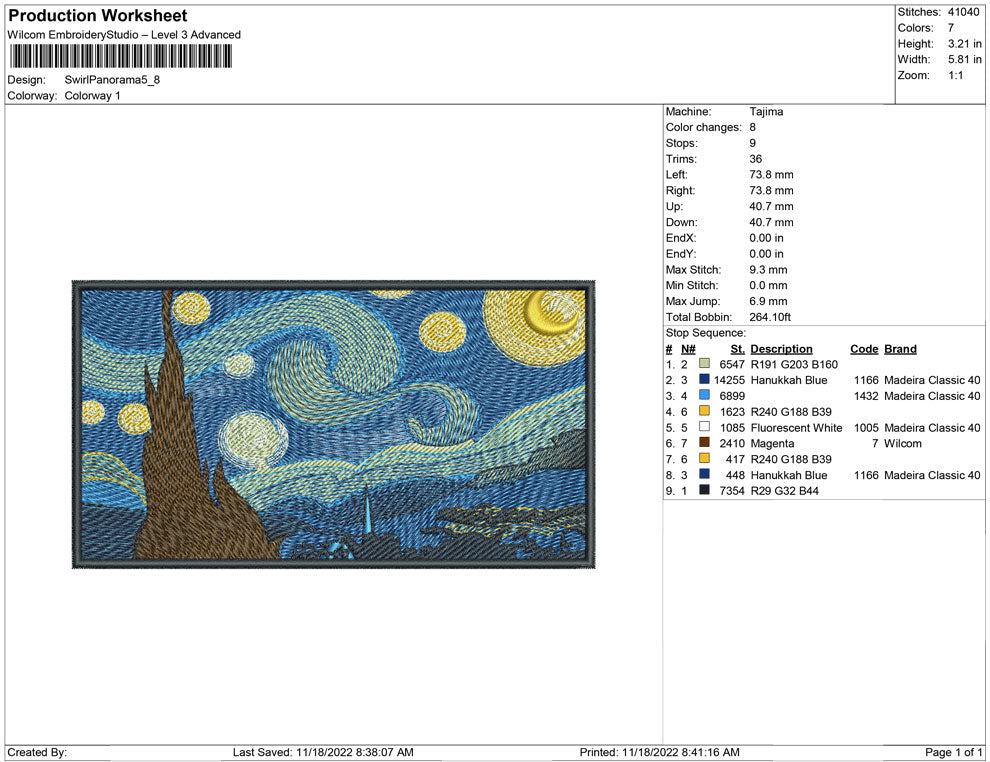Click the barcode under the worksheet title
The height and width of the screenshot is (762, 990).
pyautogui.click(x=121, y=56)
